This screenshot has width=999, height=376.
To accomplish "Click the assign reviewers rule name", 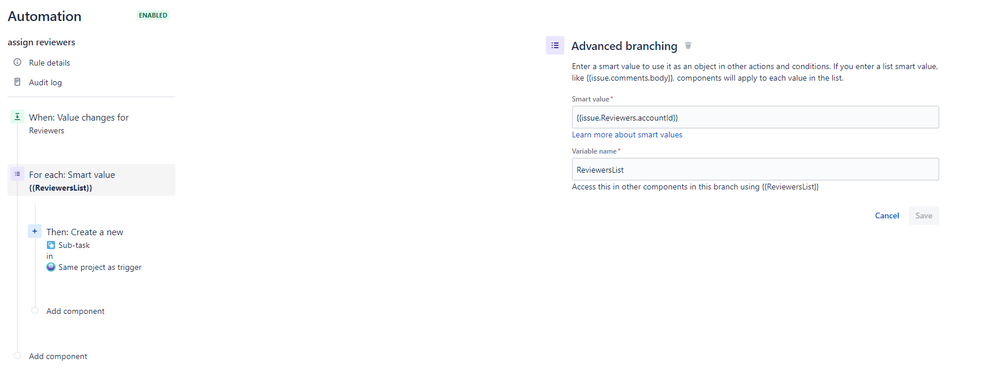I will pyautogui.click(x=41, y=42).
